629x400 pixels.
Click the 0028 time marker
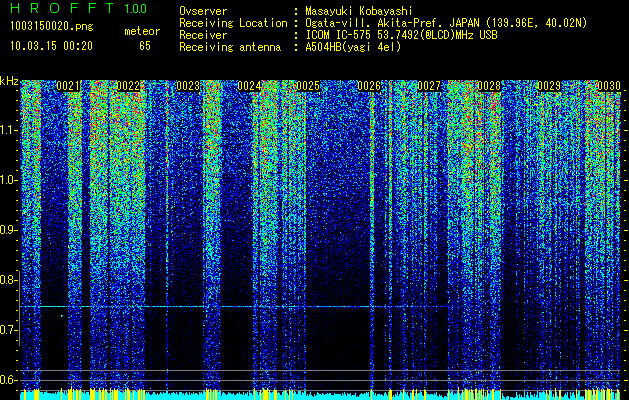(489, 86)
